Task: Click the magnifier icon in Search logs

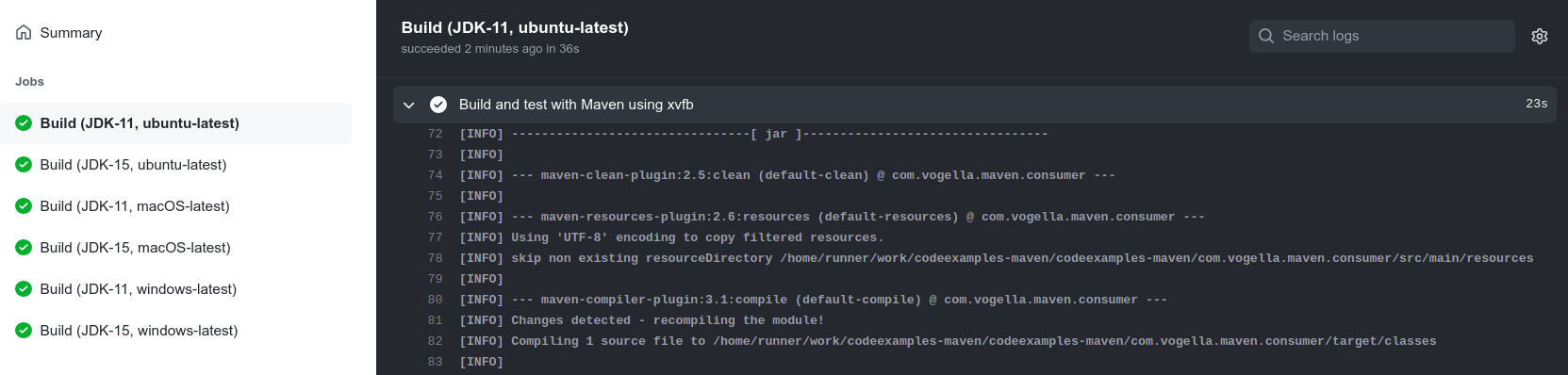Action: coord(1266,36)
